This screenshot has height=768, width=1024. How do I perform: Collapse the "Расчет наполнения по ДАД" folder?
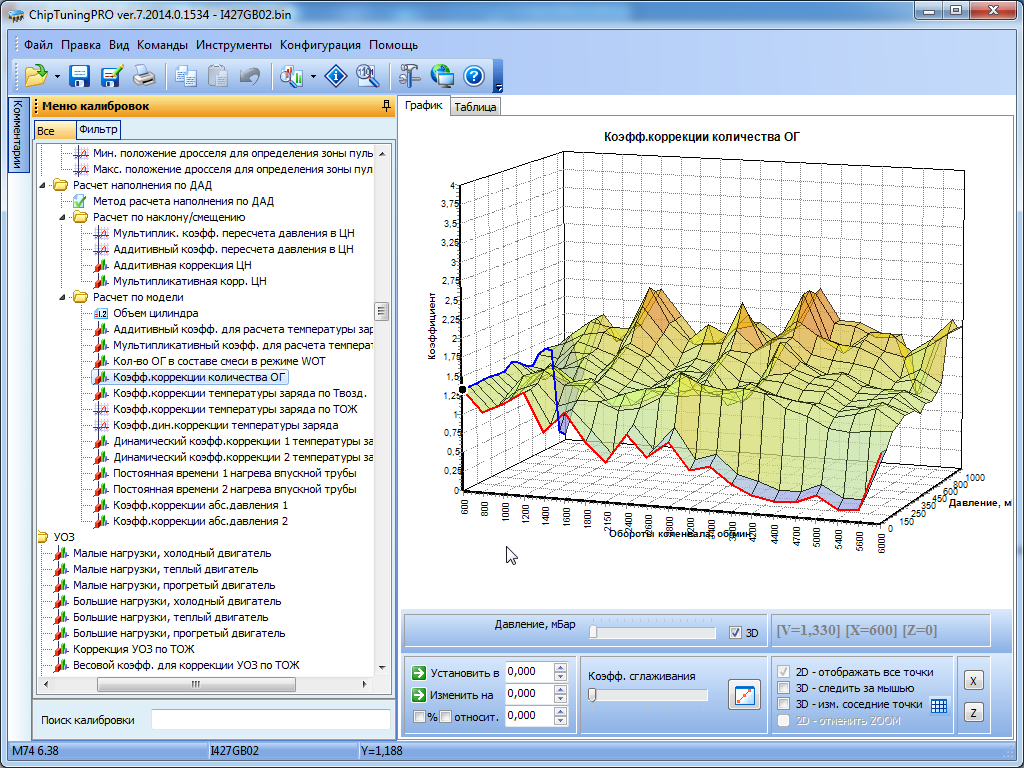(43, 185)
